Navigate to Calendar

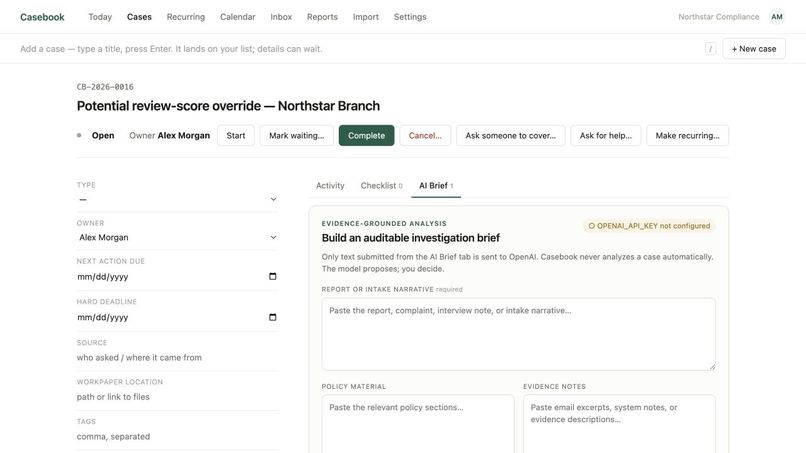coord(237,17)
